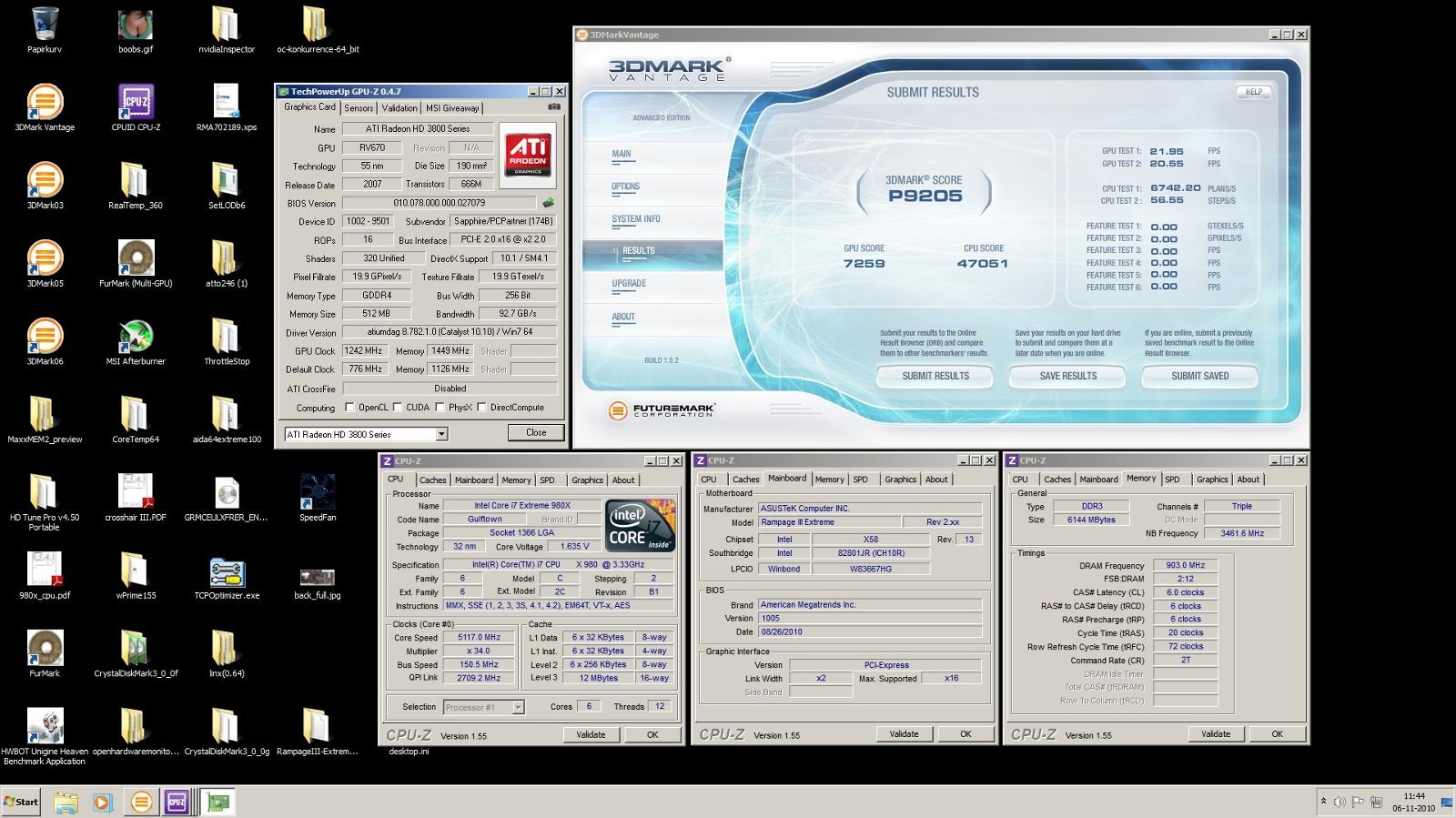Switch to Validation tab in GPU-Z
Viewport: 1456px width, 818px height.
click(399, 107)
